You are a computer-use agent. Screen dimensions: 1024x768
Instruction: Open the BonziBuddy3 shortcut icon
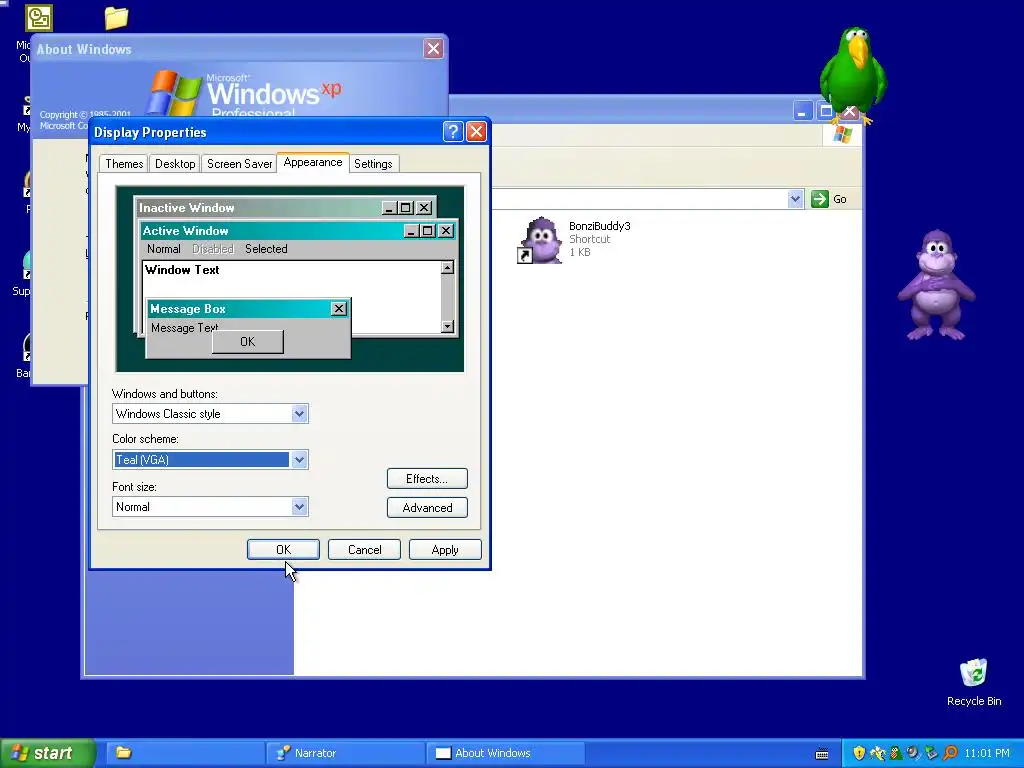pyautogui.click(x=539, y=240)
